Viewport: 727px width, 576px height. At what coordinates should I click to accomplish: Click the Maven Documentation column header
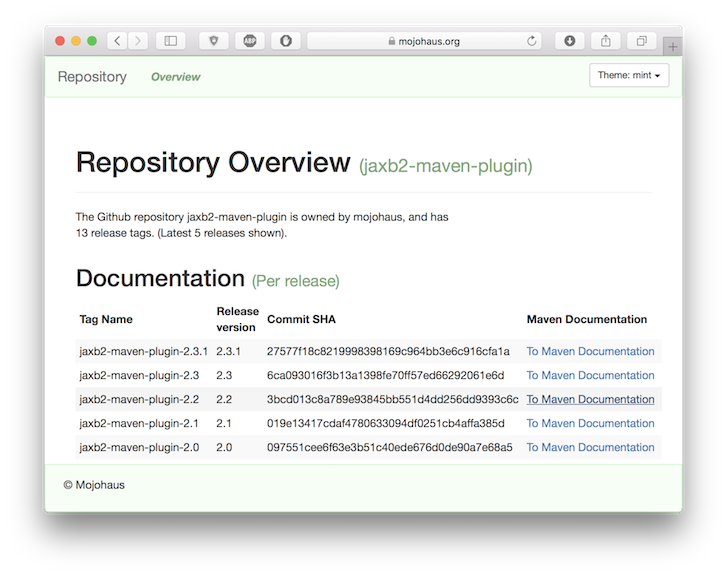[x=587, y=320]
